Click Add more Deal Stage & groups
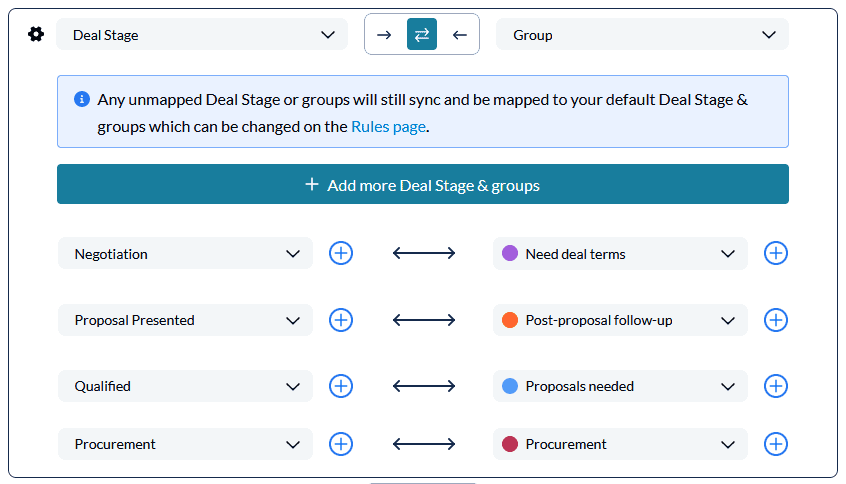This screenshot has height=484, width=846. [x=423, y=184]
